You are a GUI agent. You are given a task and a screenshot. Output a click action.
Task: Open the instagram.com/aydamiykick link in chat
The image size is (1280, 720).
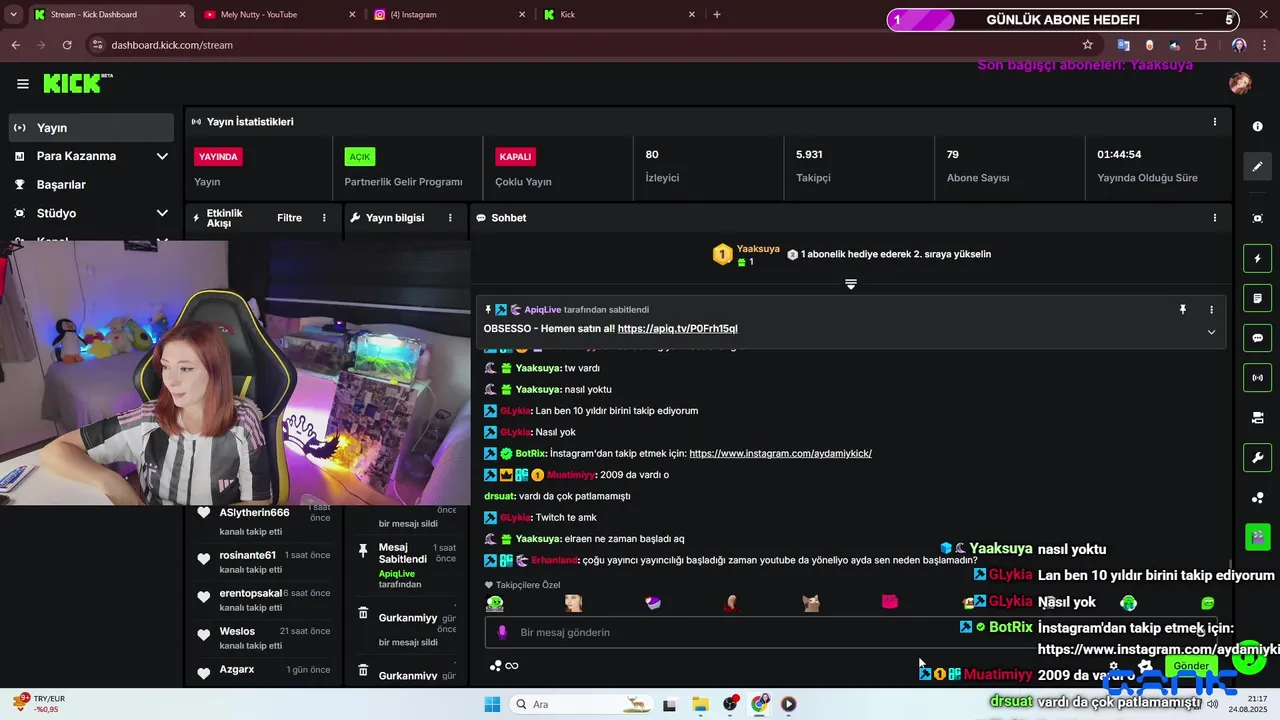point(780,454)
